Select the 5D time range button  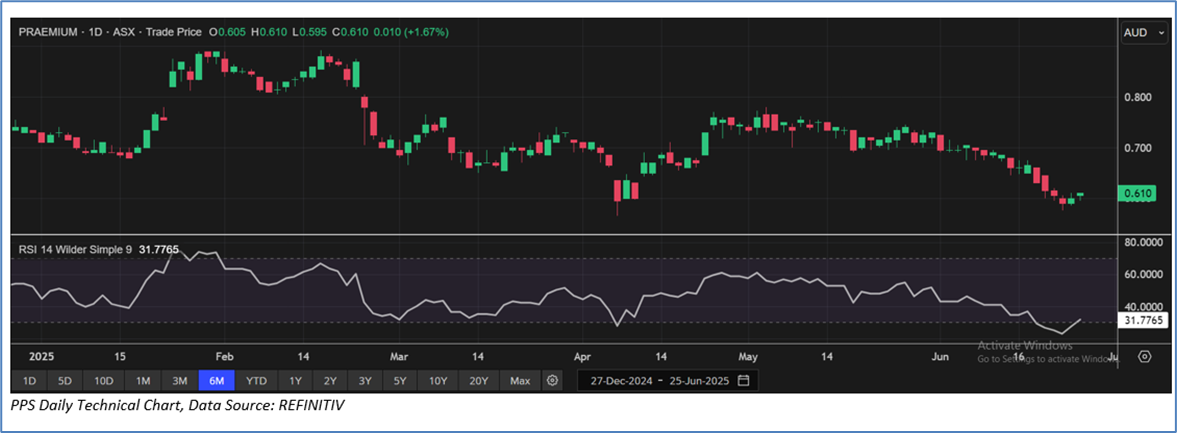[x=63, y=380]
